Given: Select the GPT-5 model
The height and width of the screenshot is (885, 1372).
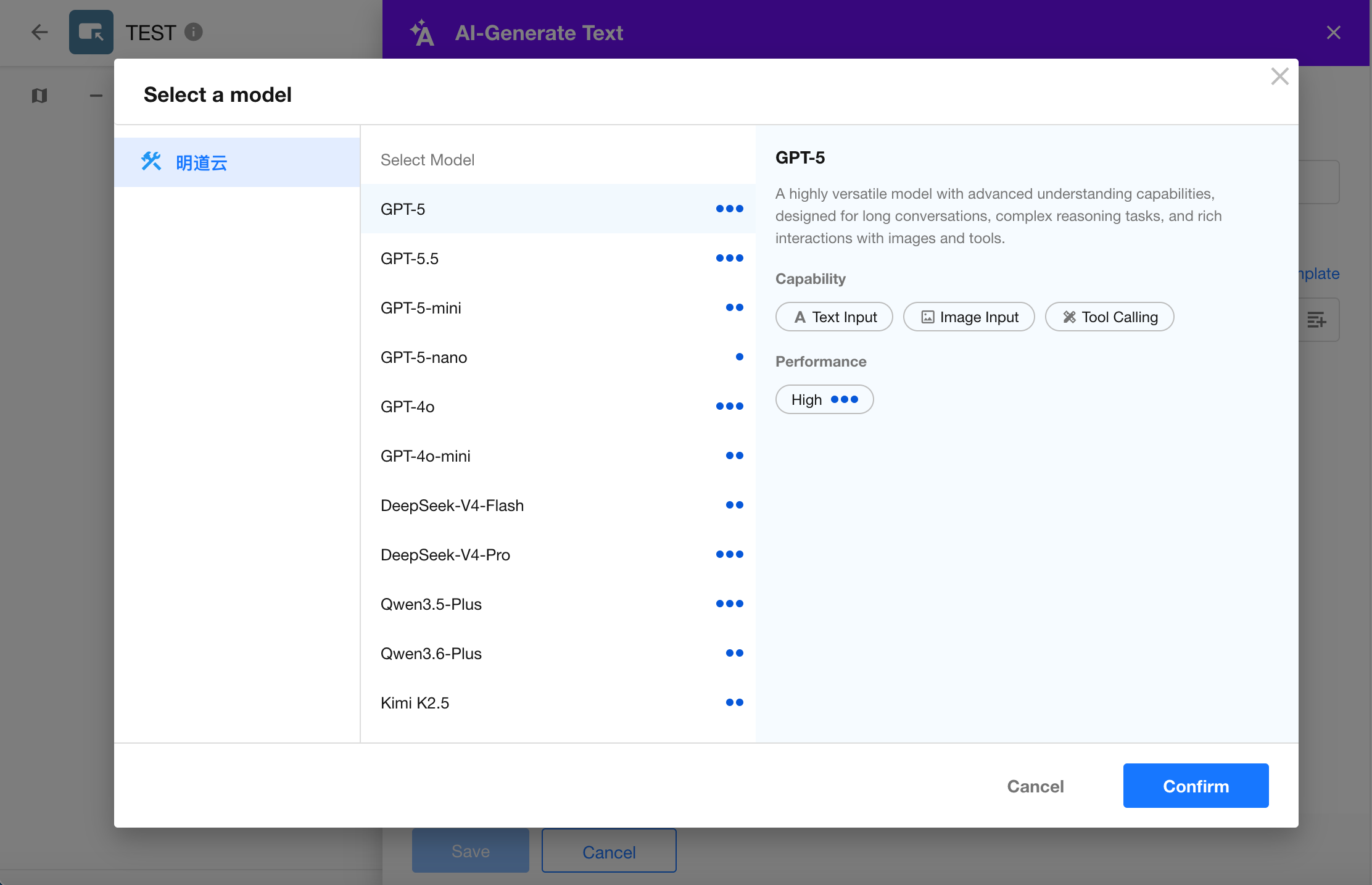Looking at the screenshot, I should 558,209.
